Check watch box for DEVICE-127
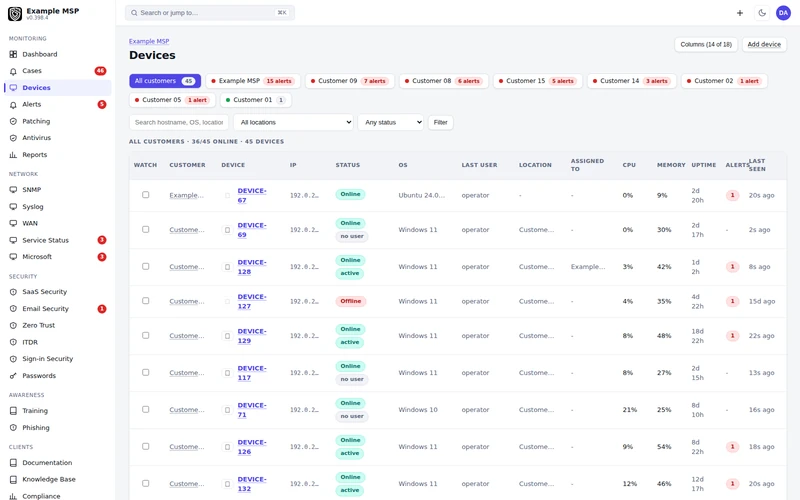This screenshot has height=500, width=800. 145,301
